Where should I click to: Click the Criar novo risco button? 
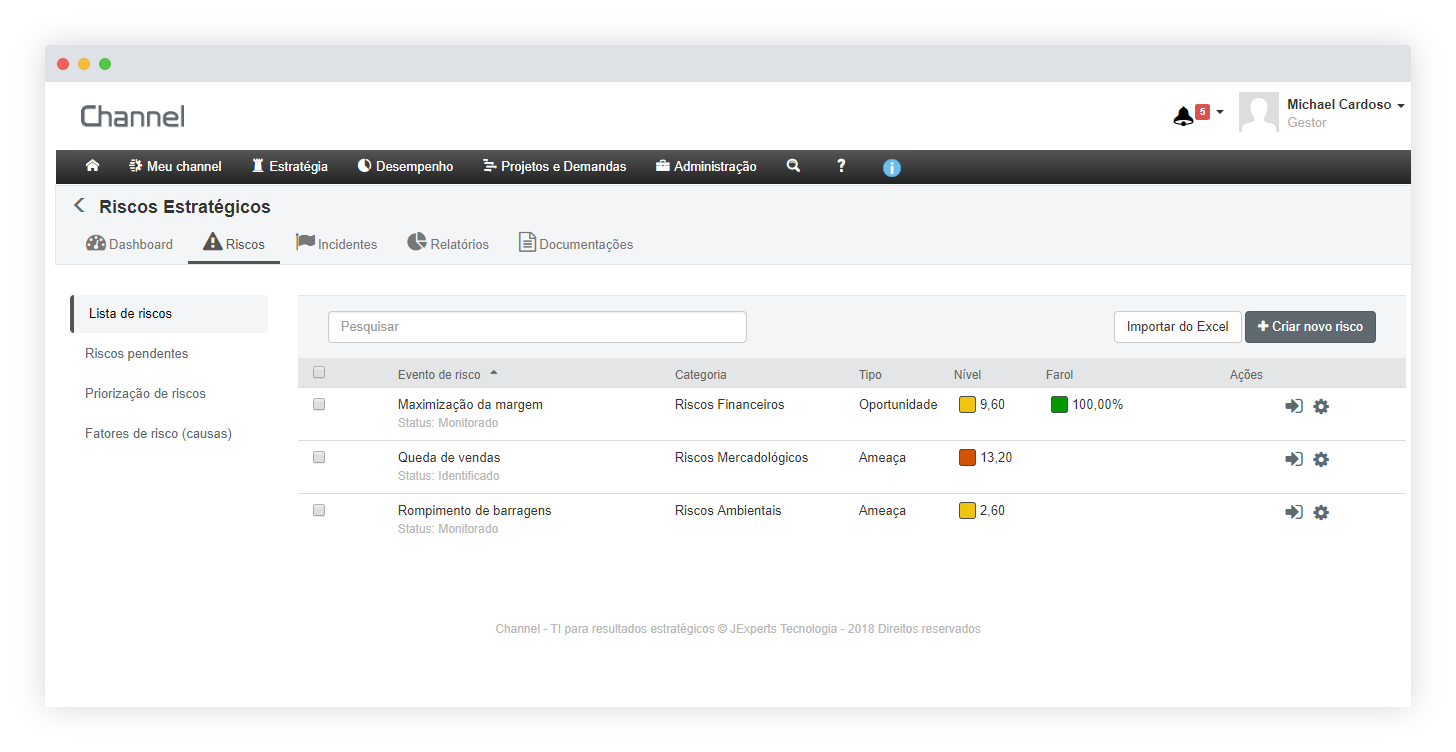point(1310,327)
